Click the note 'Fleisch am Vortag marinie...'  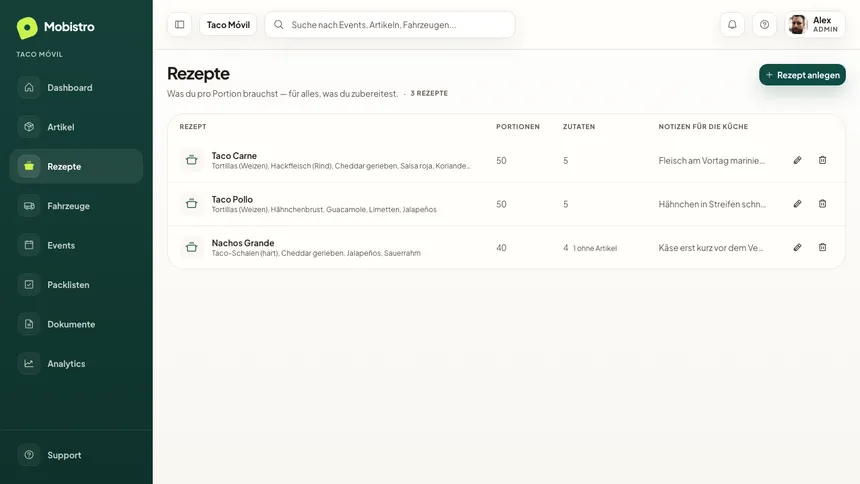pos(711,160)
